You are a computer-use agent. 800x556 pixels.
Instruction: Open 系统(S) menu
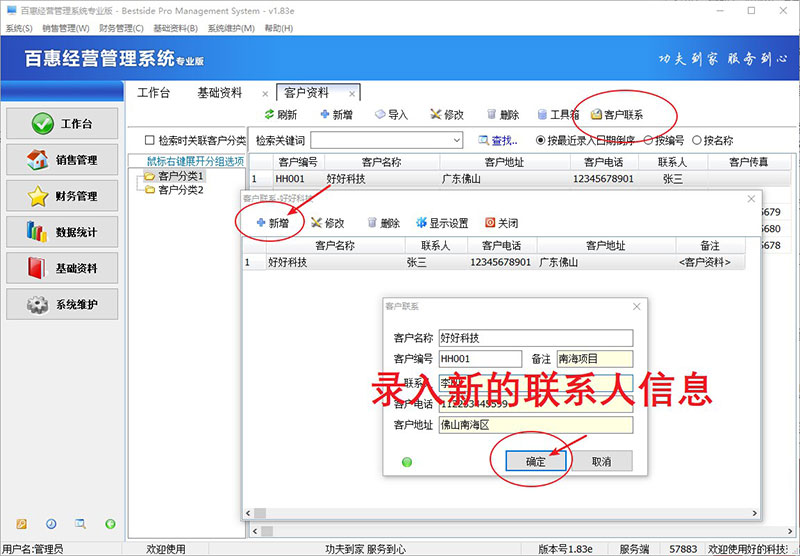coord(19,28)
